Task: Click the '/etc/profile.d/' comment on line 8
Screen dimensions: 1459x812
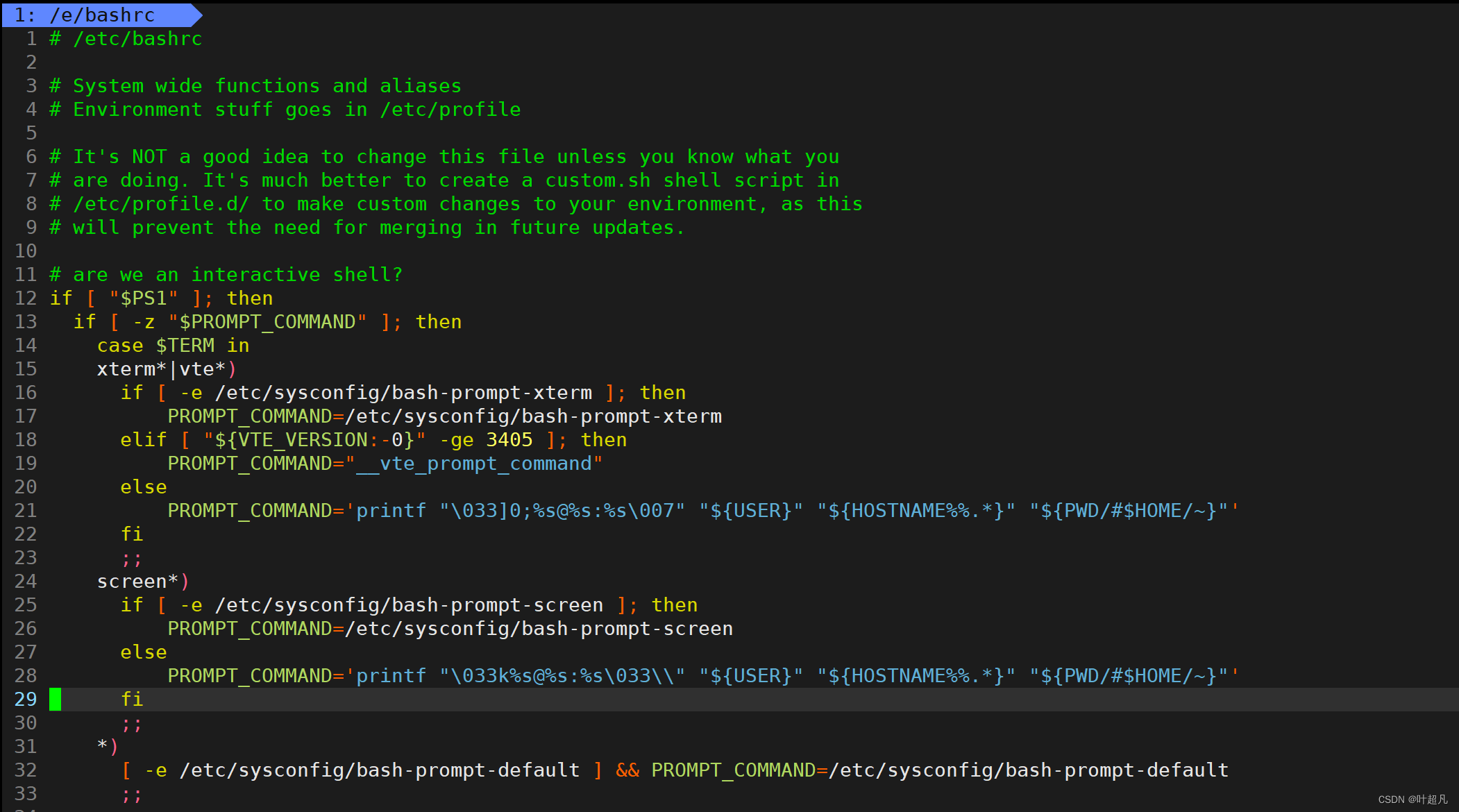Action: pyautogui.click(x=456, y=204)
